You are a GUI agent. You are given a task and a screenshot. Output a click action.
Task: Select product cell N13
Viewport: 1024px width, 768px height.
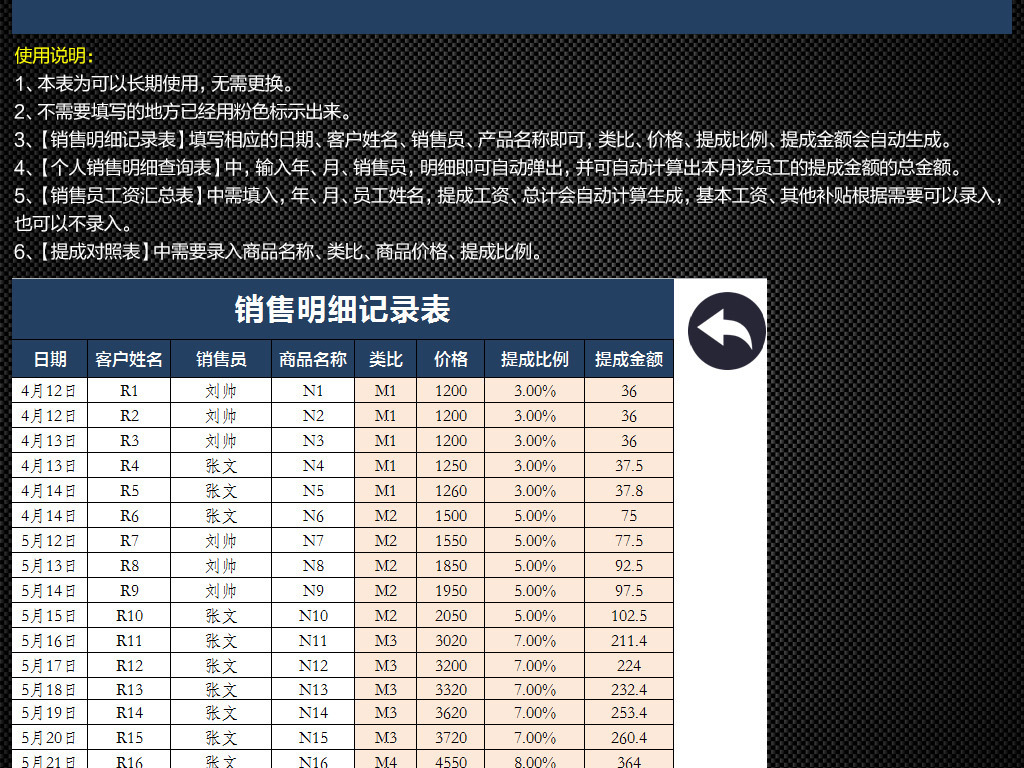click(x=313, y=689)
